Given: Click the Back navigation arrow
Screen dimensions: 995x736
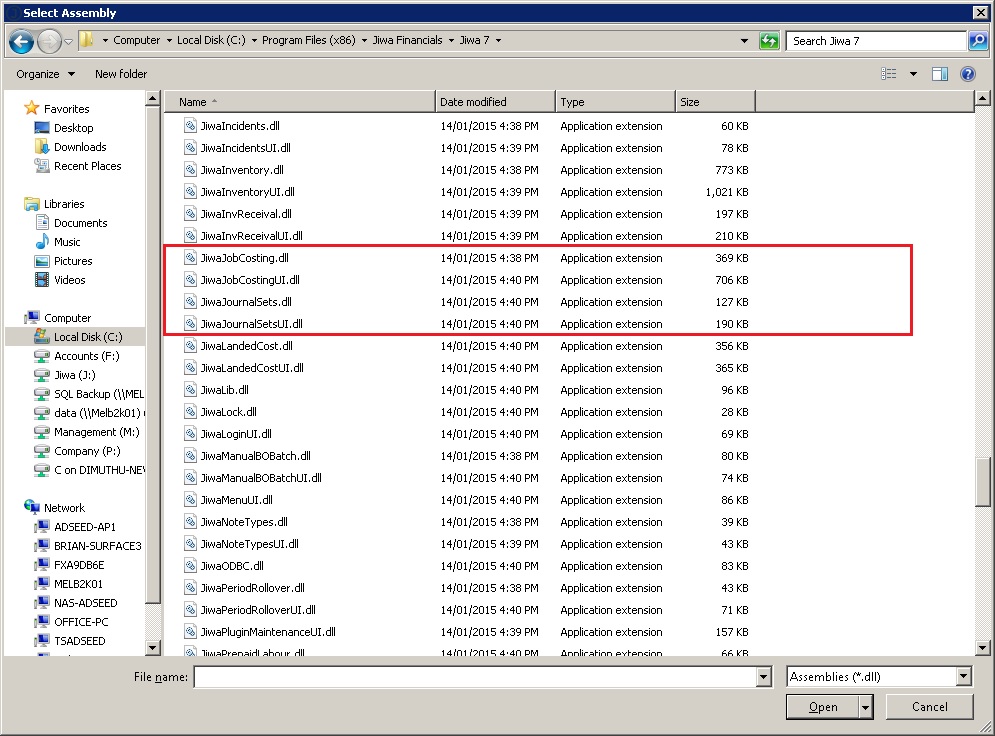Looking at the screenshot, I should [x=21, y=41].
